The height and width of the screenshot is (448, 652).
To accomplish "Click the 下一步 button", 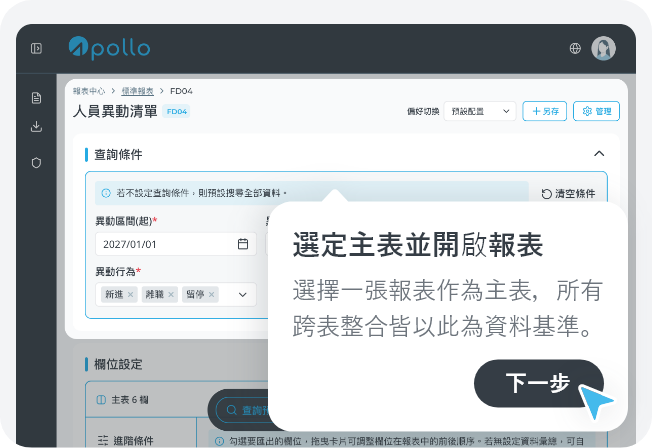I will 538,384.
